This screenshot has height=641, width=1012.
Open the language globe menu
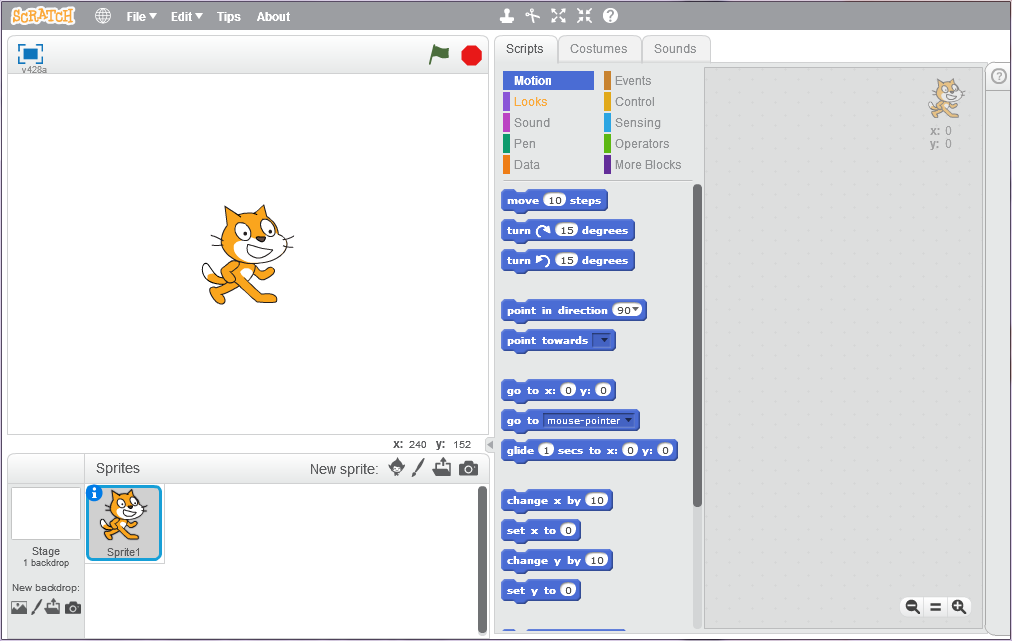click(103, 16)
